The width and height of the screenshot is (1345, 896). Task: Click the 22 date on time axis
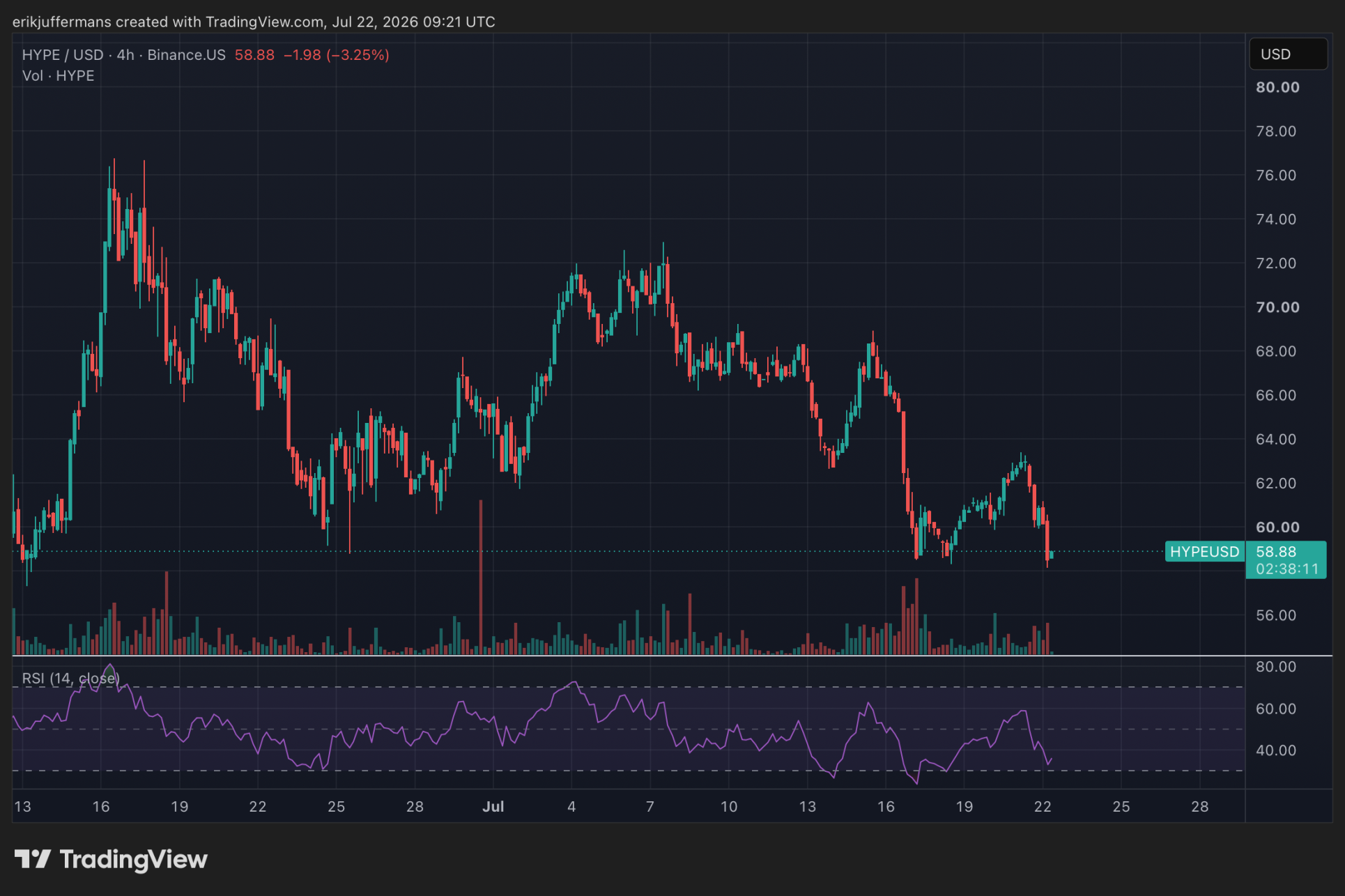click(x=1043, y=806)
